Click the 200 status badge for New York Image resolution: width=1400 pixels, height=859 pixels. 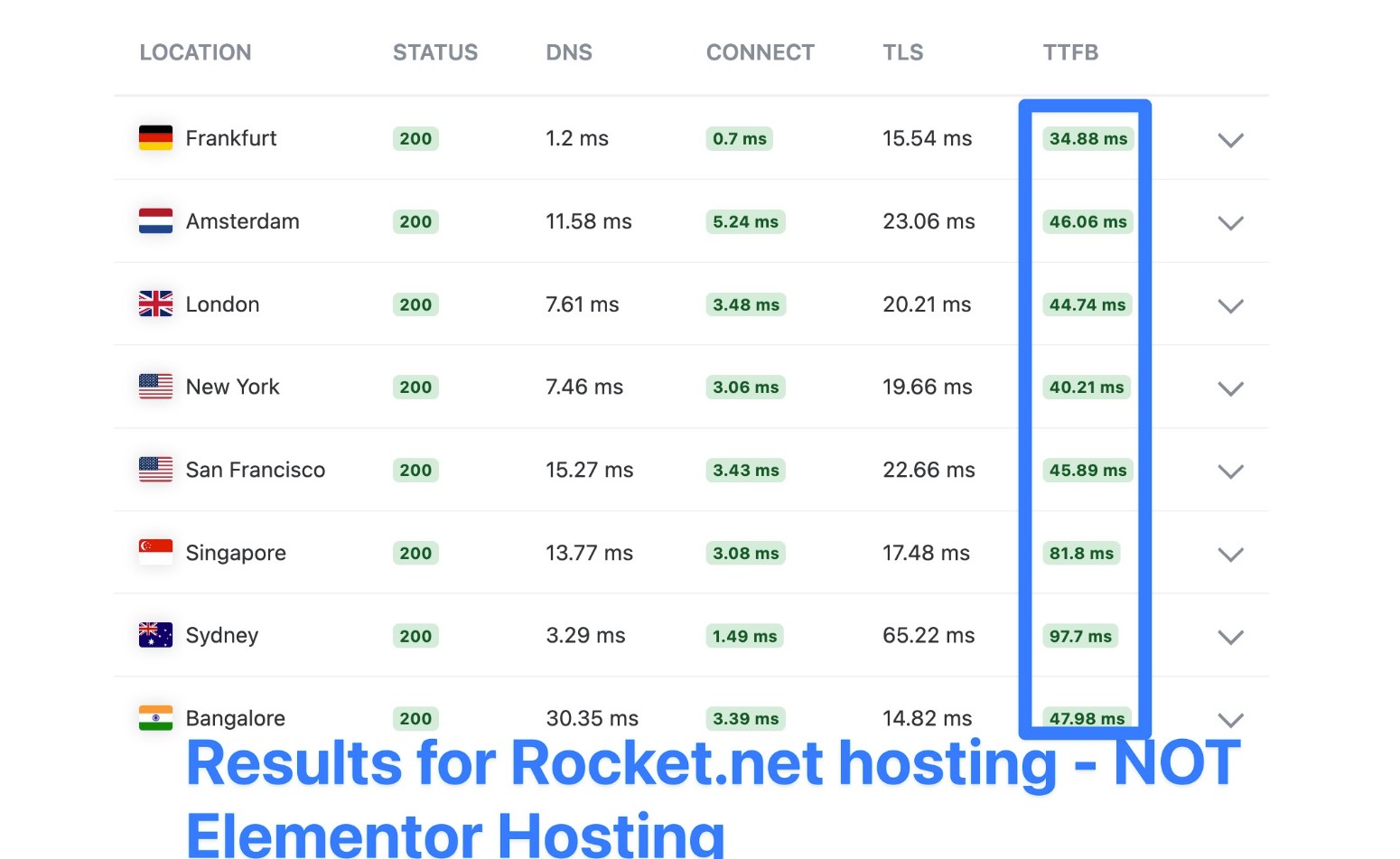pos(415,387)
